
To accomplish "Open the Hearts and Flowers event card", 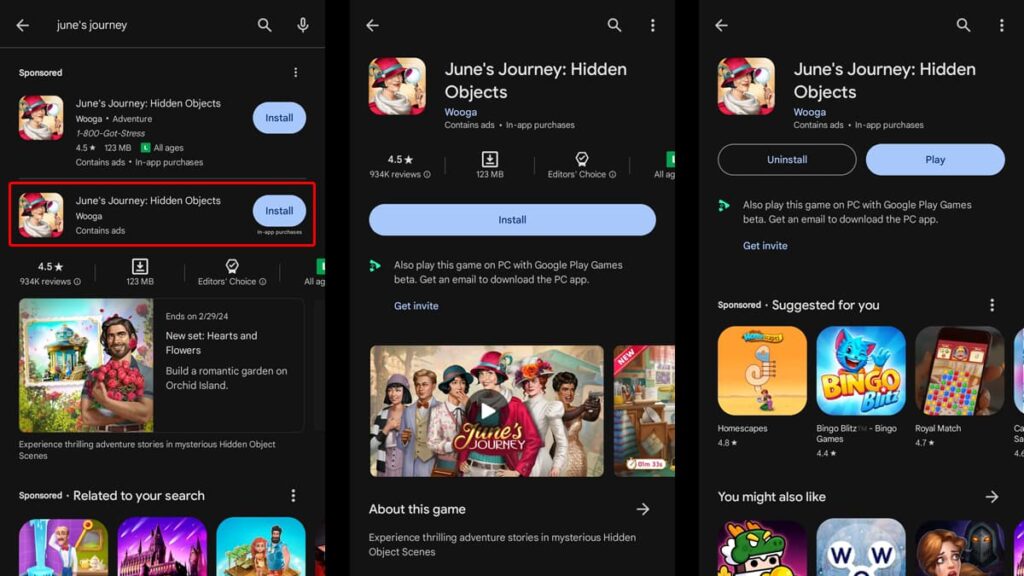I will 161,365.
